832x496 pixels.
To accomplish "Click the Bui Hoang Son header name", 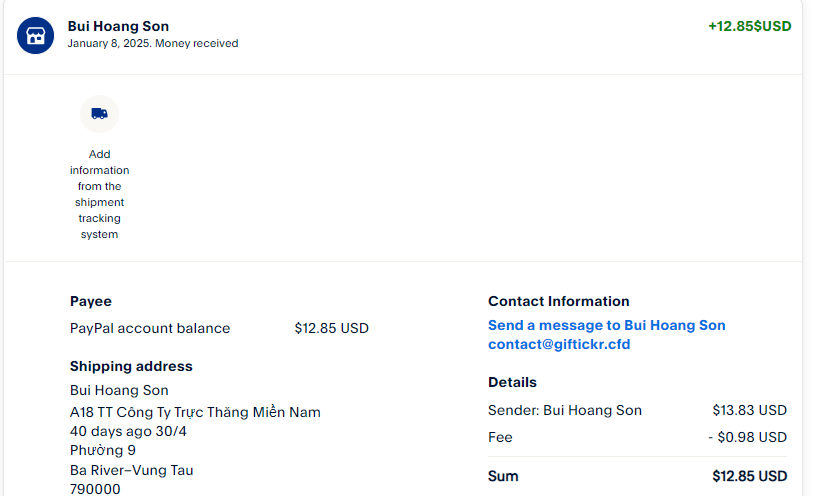I will (x=118, y=26).
